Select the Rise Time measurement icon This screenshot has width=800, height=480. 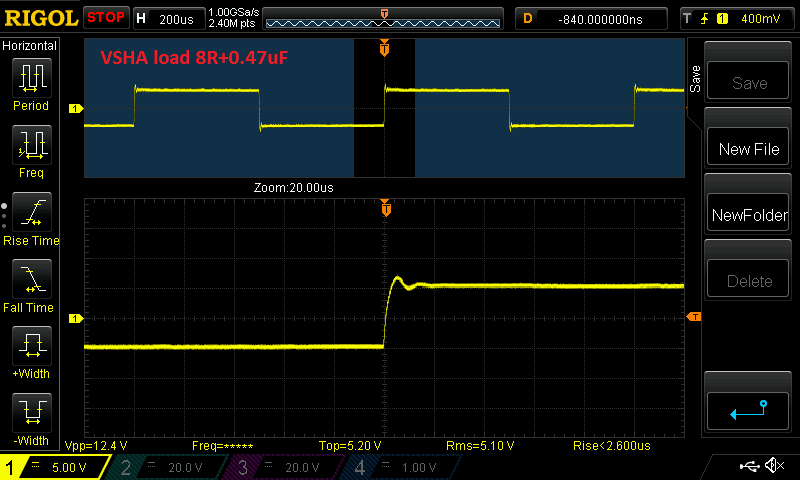click(x=32, y=212)
